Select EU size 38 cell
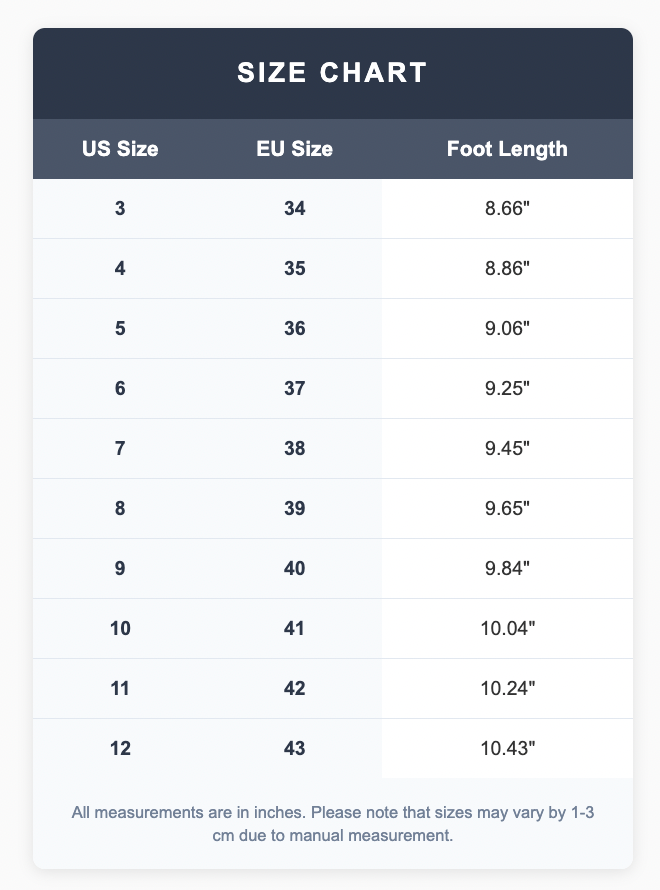The image size is (660, 890). click(x=294, y=449)
